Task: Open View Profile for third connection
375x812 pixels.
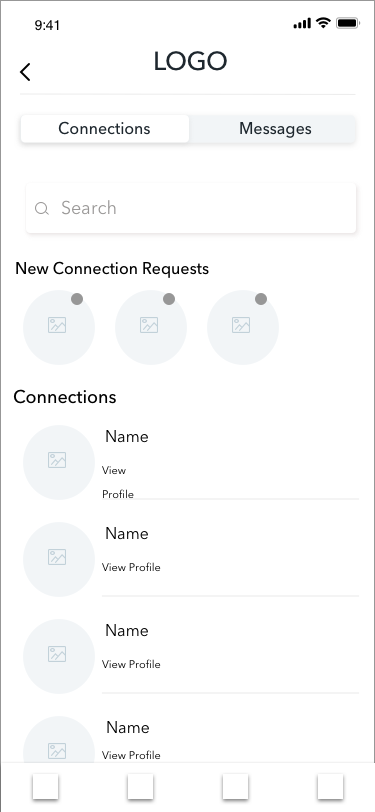Action: 131,664
